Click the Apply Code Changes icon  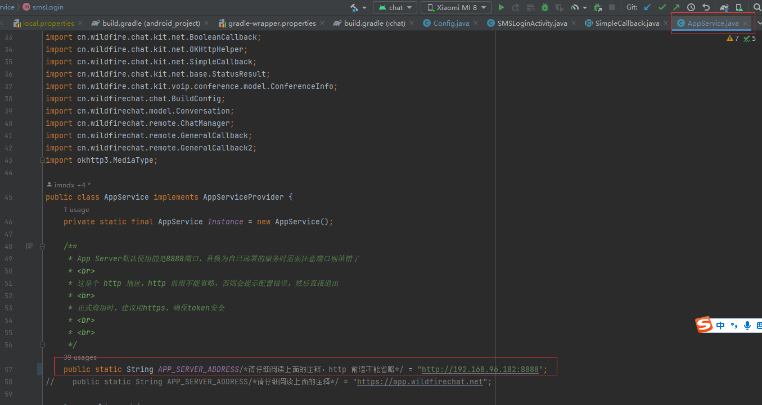(x=530, y=7)
